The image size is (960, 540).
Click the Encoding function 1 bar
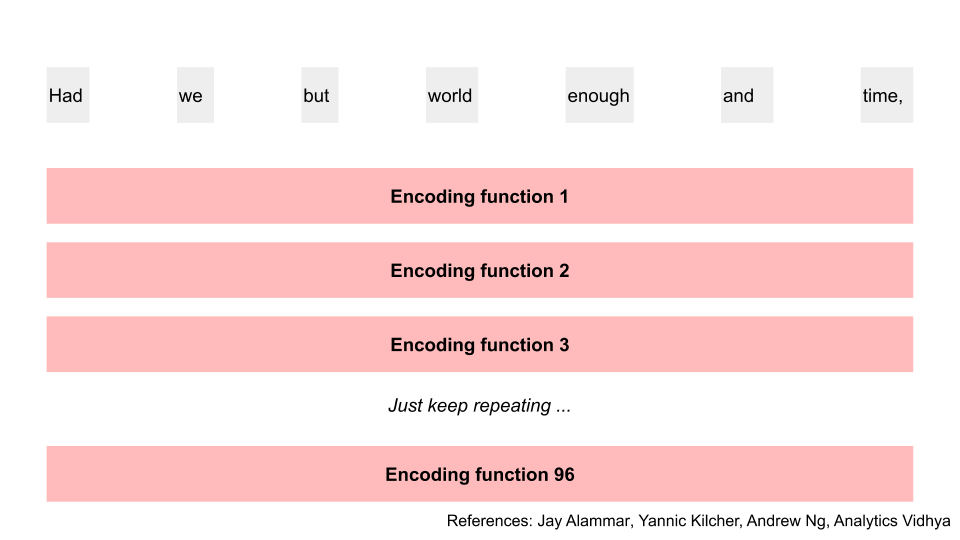point(479,196)
